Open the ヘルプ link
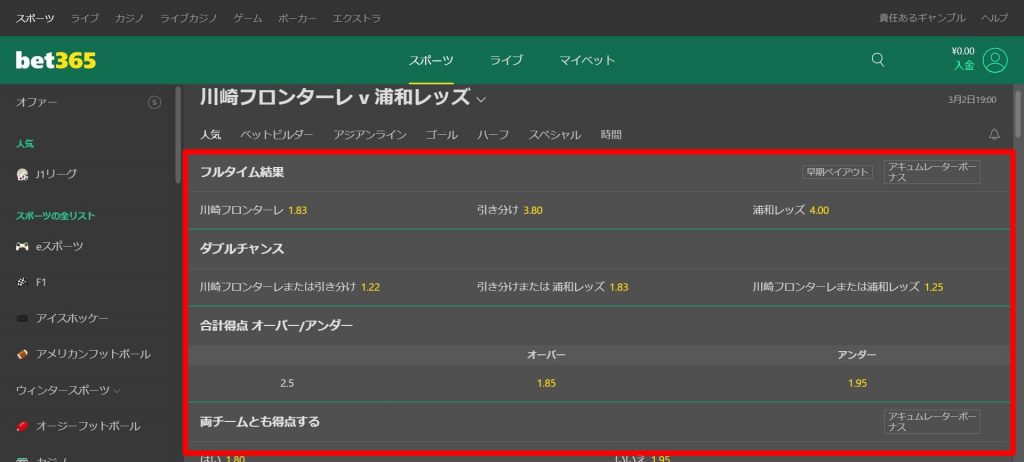1024x462 pixels. click(995, 18)
